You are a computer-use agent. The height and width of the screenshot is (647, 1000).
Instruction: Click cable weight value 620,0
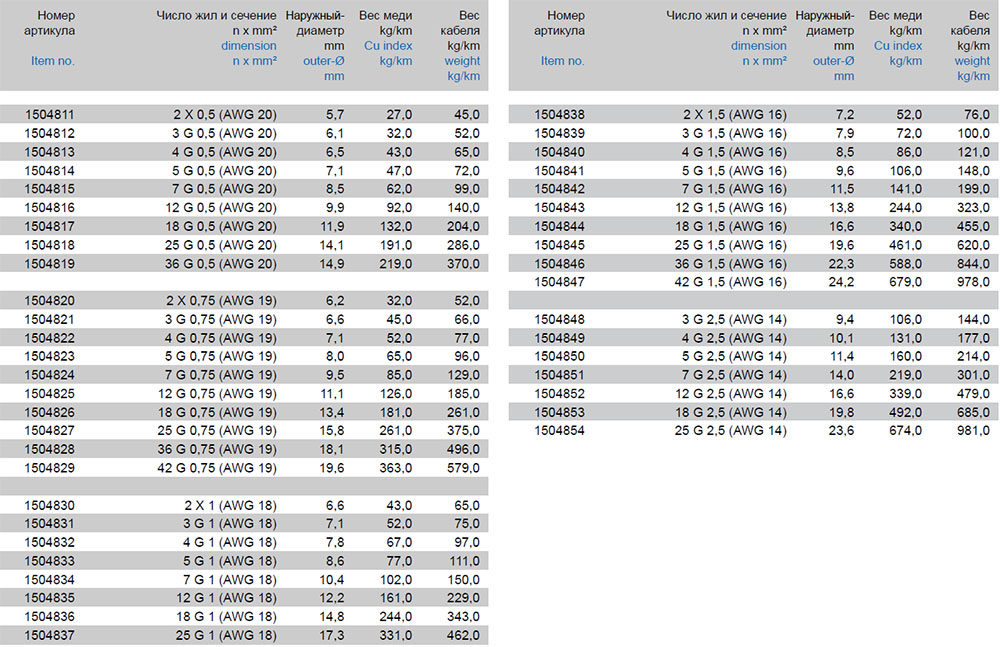pyautogui.click(x=973, y=245)
